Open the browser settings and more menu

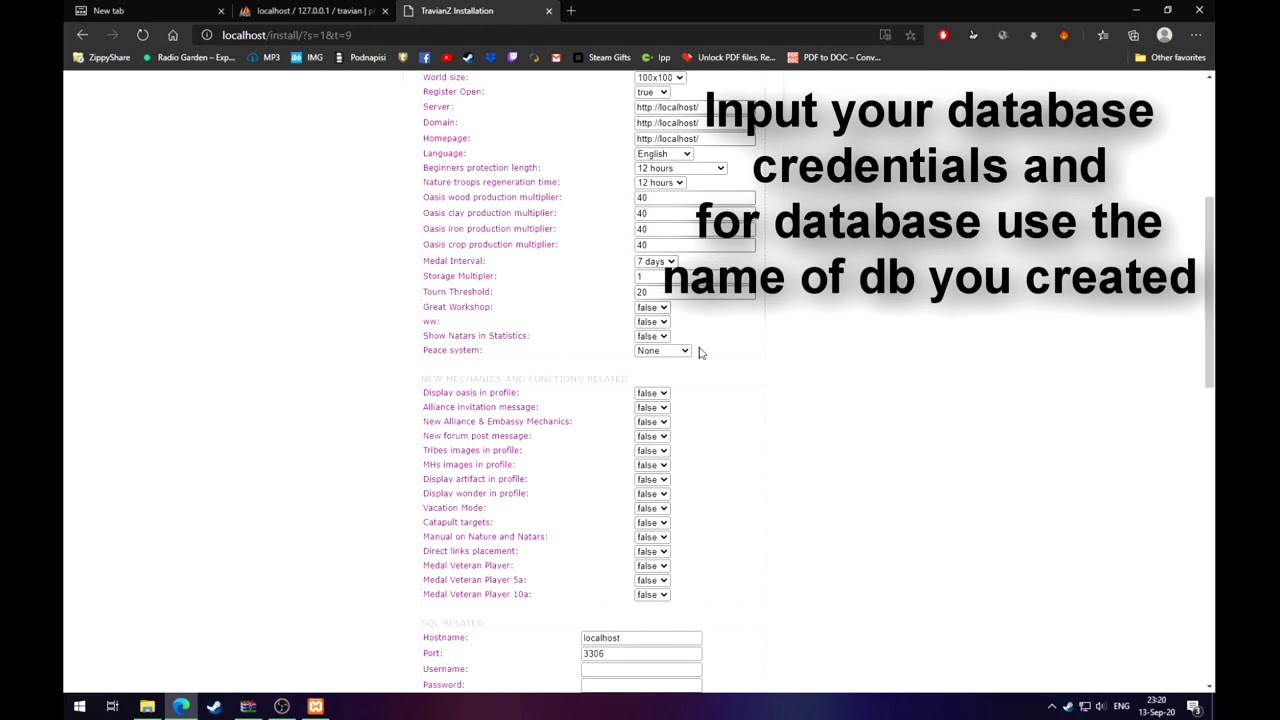1196,35
